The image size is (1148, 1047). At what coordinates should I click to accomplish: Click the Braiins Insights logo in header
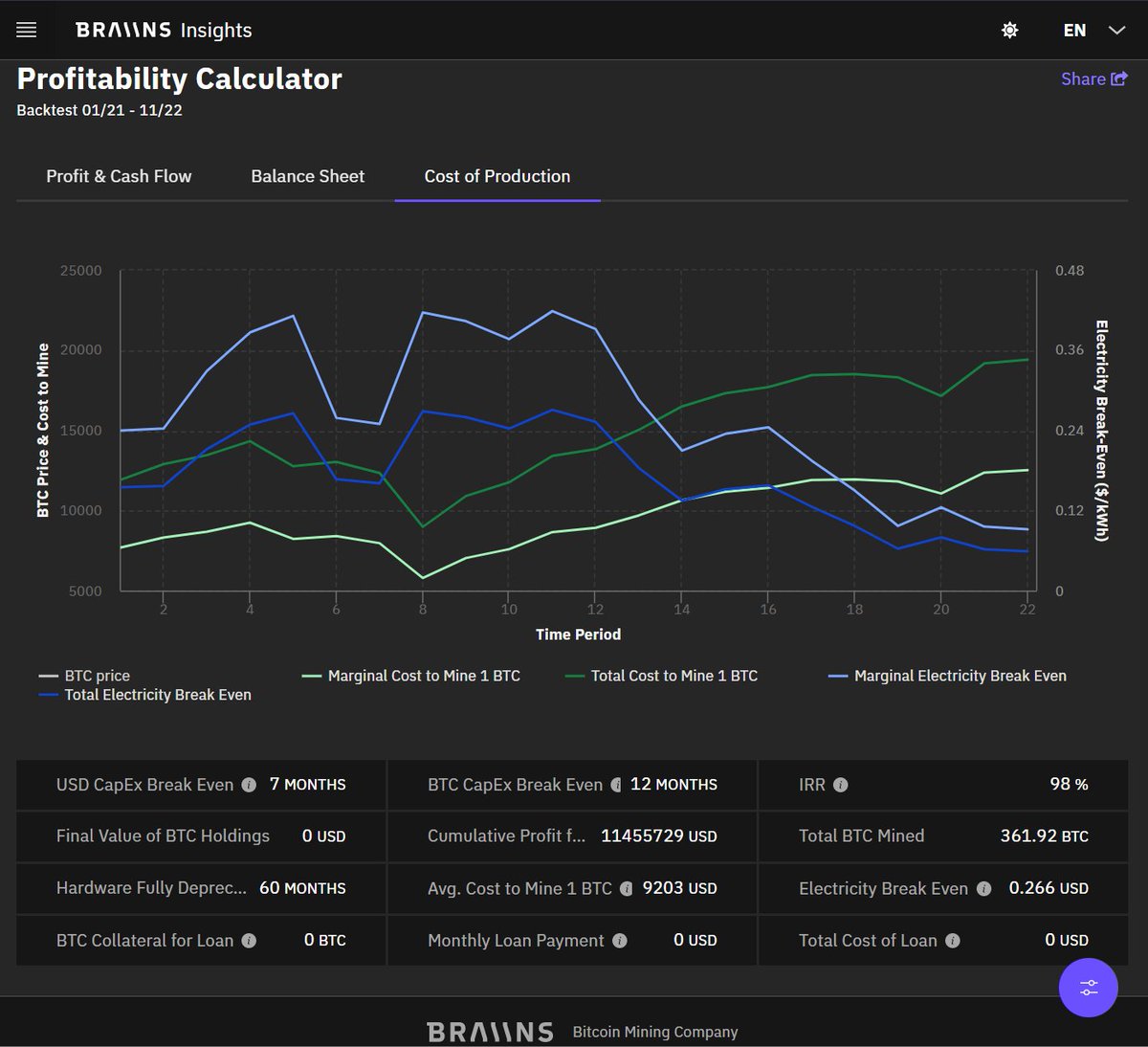click(x=164, y=31)
